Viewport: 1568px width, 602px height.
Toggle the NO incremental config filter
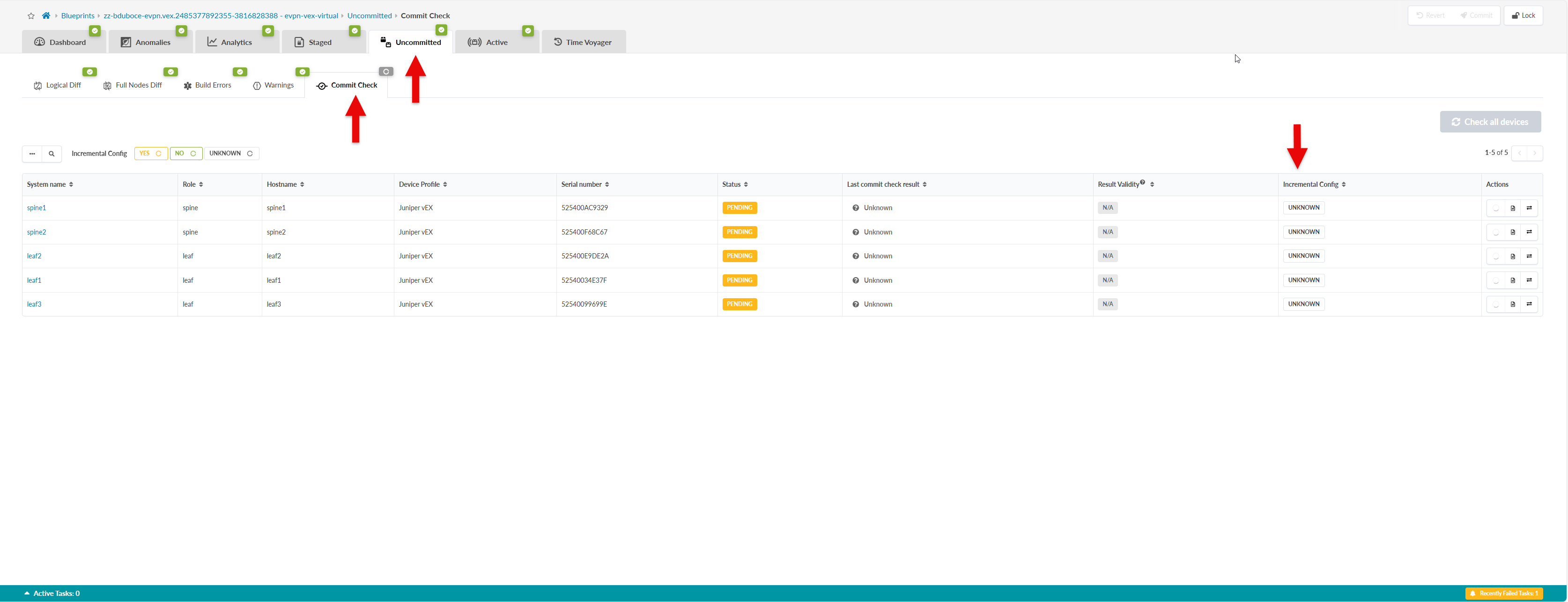coord(185,154)
